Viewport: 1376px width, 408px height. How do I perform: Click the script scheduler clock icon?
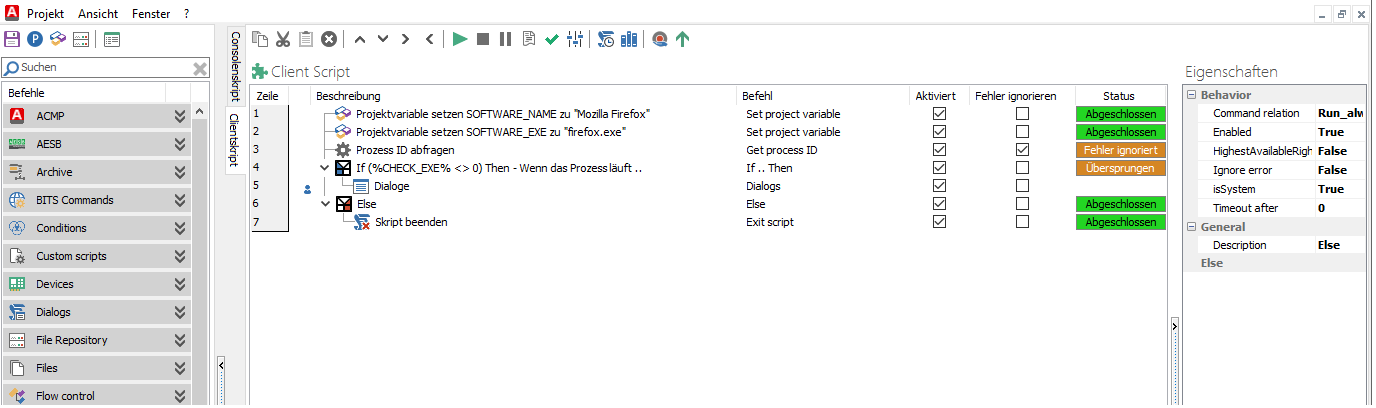[606, 39]
